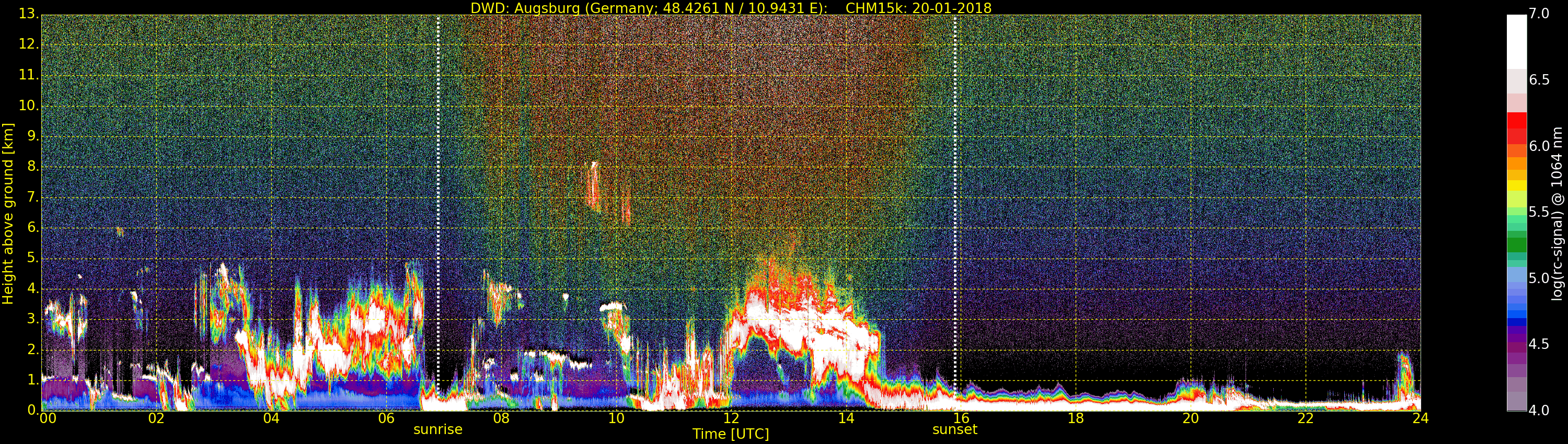Click colorbar value label '4.5'
This screenshot has height=444, width=1568.
[1539, 344]
